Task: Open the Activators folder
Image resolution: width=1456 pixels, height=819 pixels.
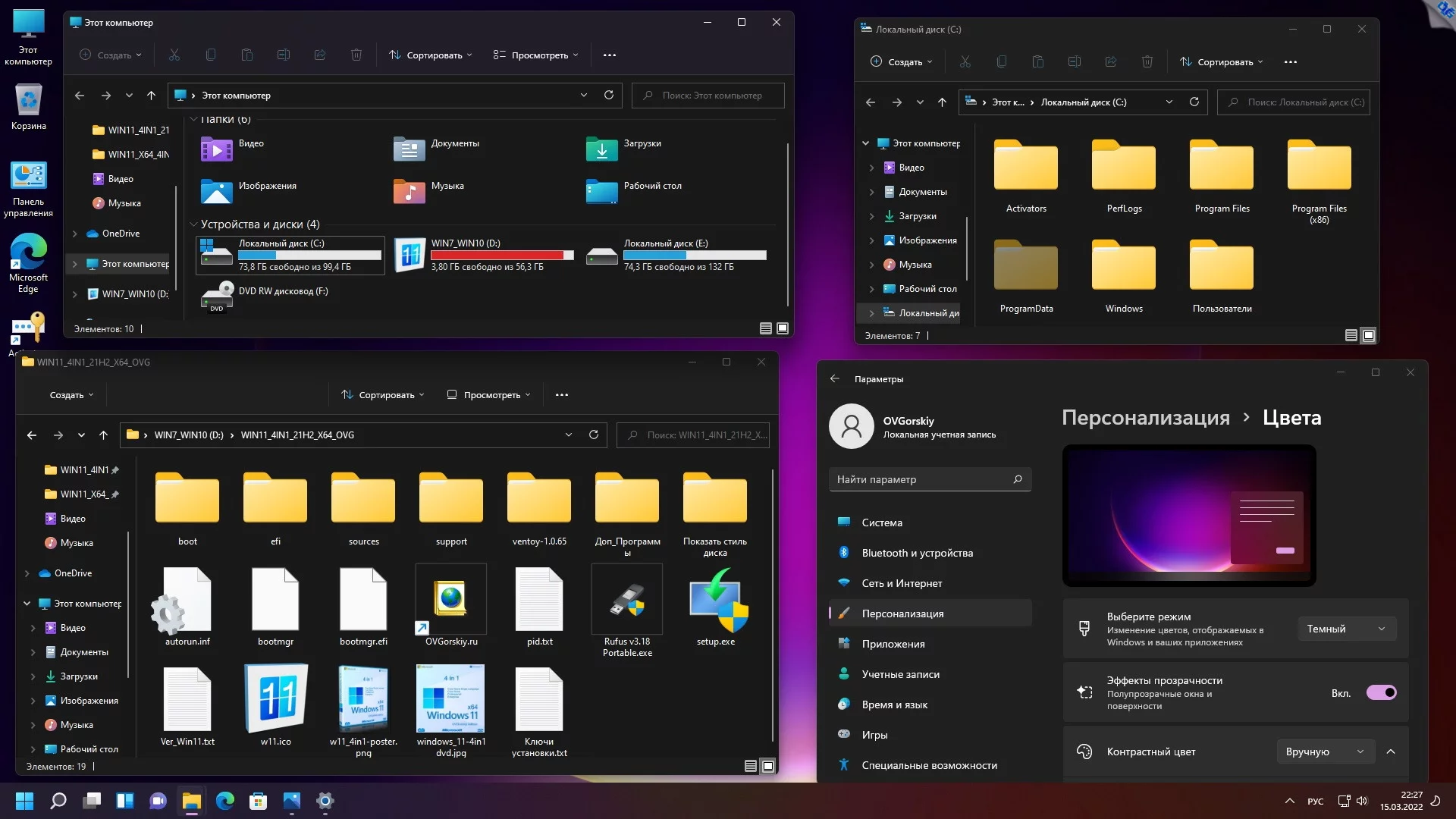Action: point(1025,168)
